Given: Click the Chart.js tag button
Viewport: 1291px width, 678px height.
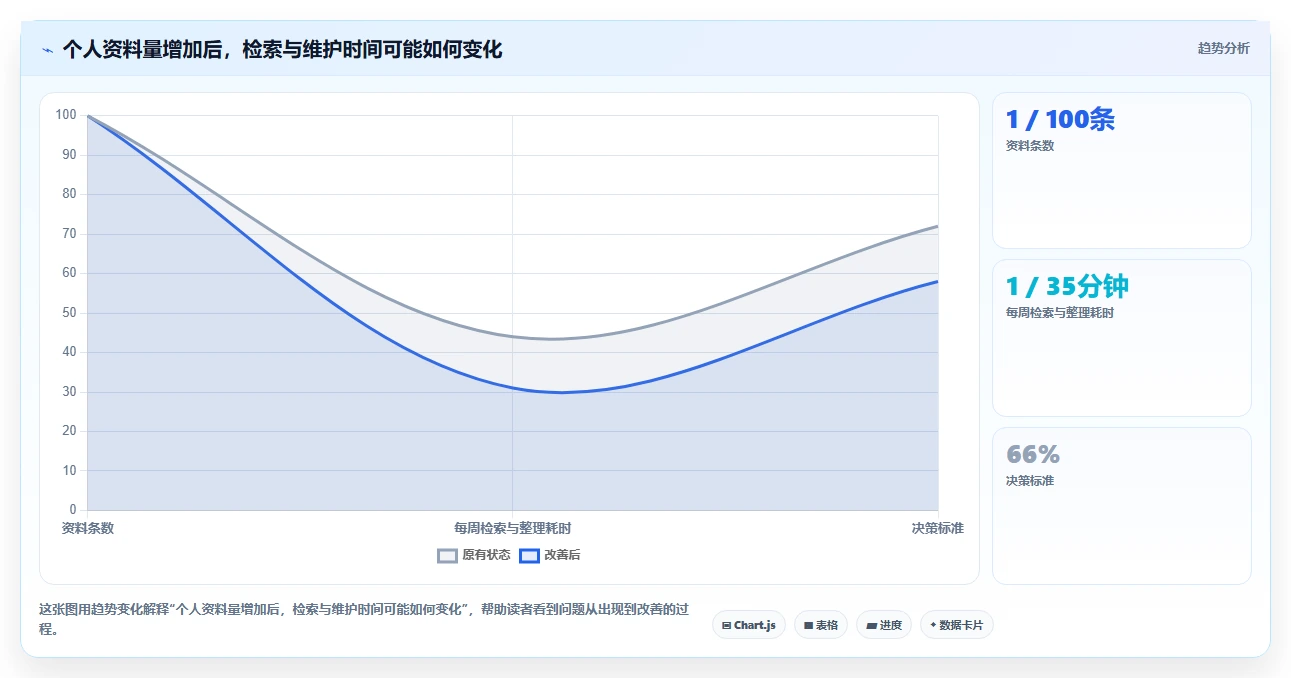Looking at the screenshot, I should 749,625.
